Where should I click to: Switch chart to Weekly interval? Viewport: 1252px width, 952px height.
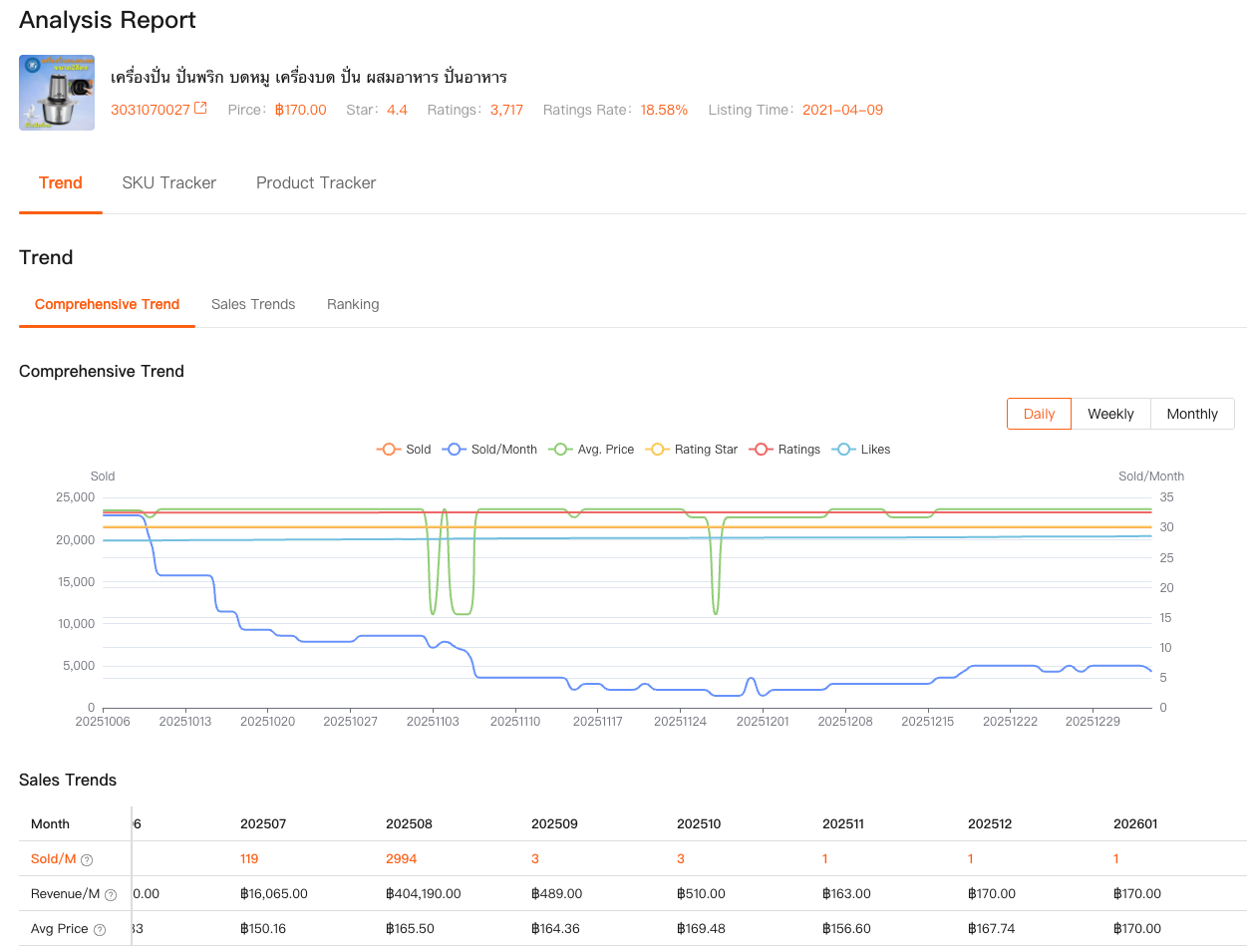pos(1110,414)
